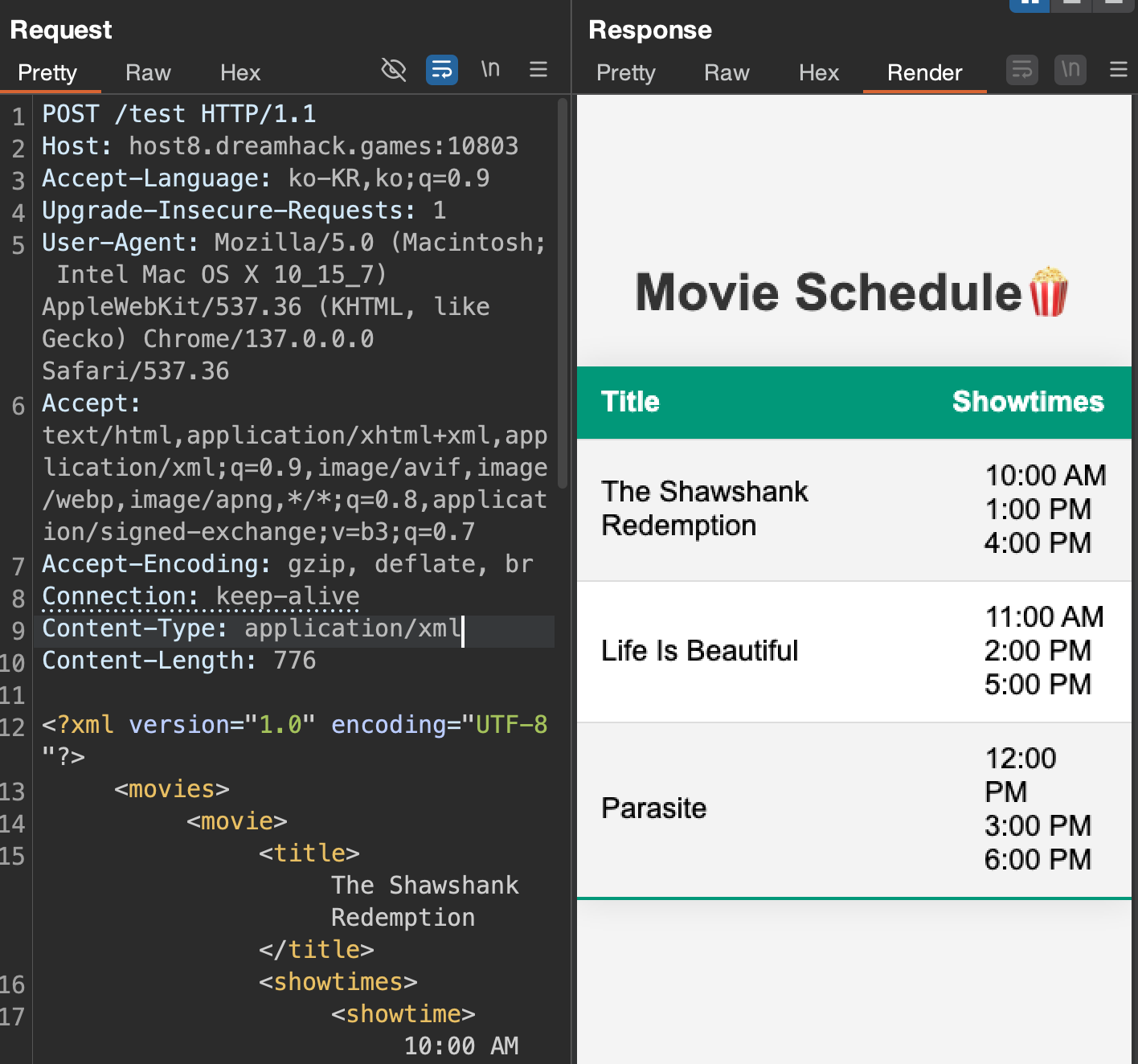The image size is (1138, 1064).
Task: Switch Request view to Hex tab
Action: [x=240, y=73]
